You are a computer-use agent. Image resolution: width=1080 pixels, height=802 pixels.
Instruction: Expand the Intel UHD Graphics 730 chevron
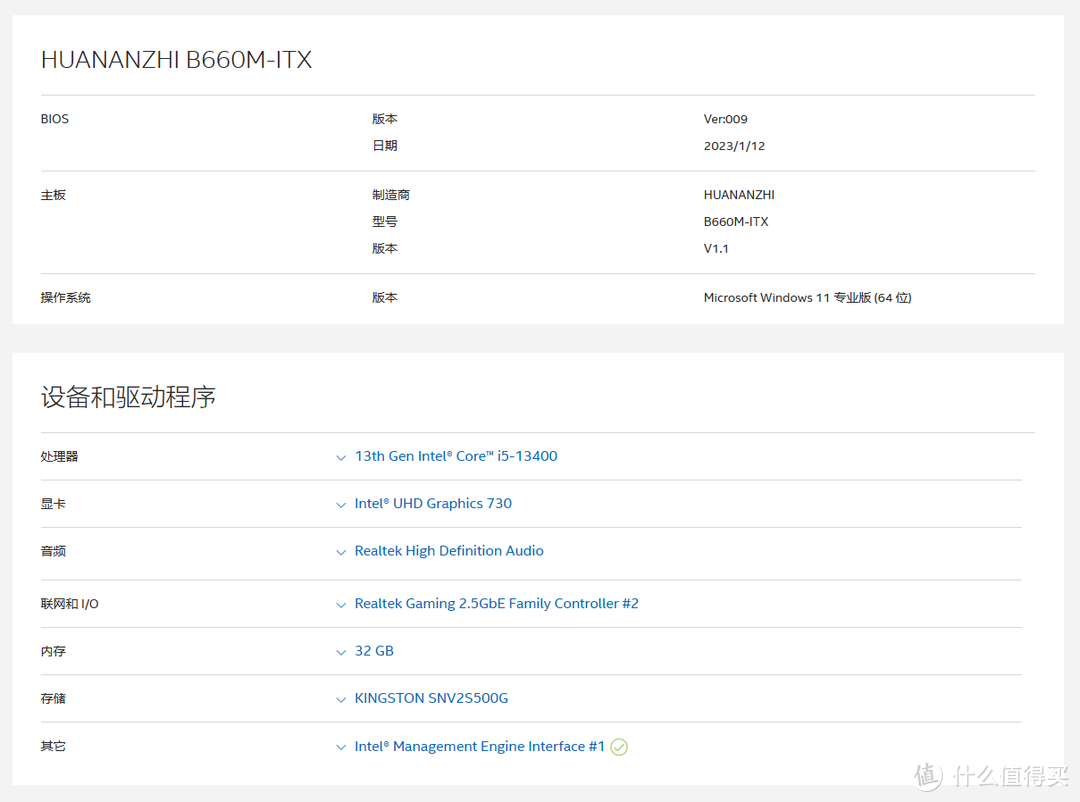point(340,505)
